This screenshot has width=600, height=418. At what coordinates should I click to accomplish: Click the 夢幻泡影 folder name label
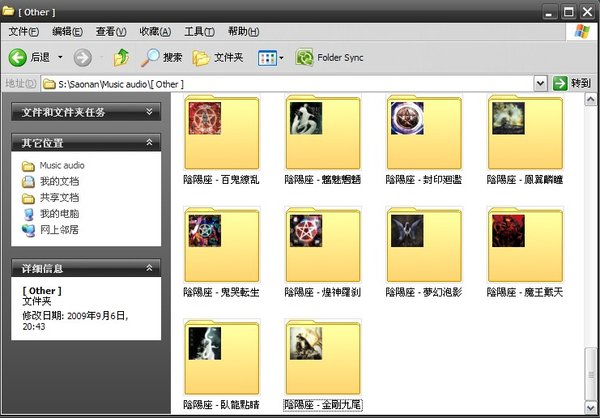pos(424,292)
